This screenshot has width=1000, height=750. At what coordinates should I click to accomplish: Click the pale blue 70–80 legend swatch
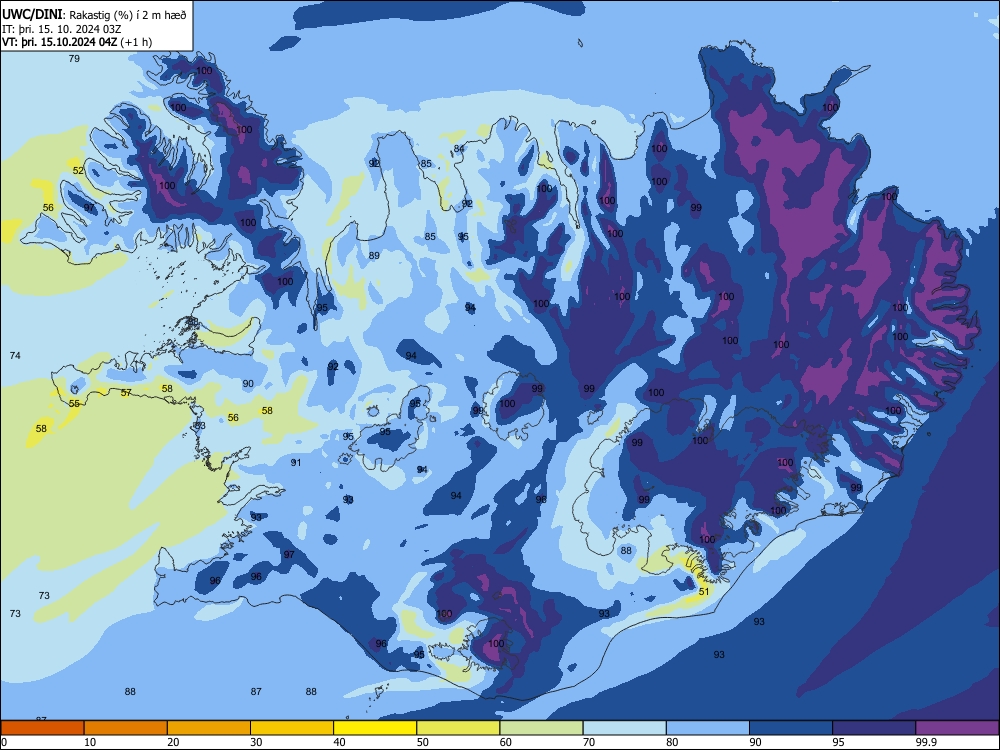point(624,728)
